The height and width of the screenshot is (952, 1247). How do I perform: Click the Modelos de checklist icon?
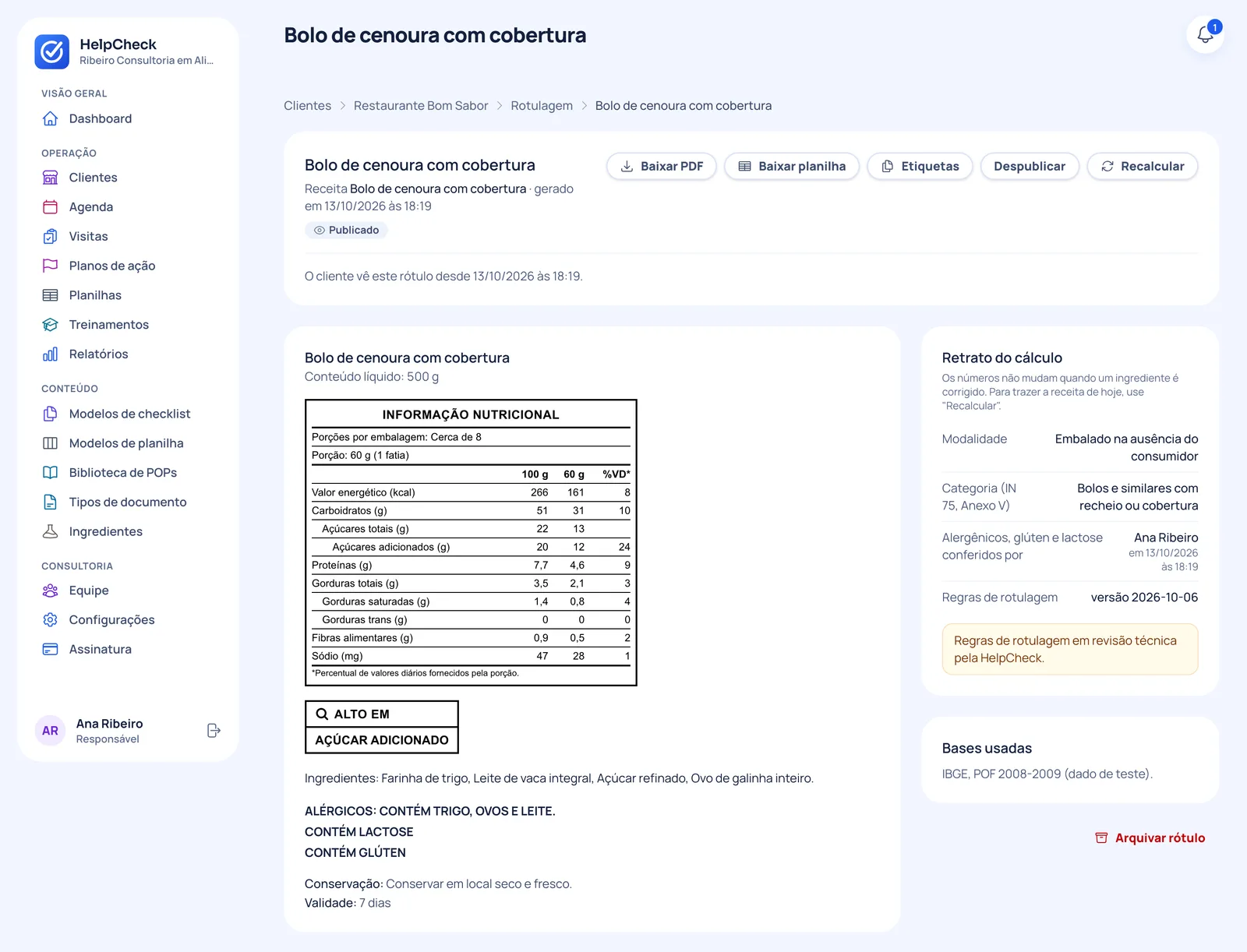tap(50, 414)
